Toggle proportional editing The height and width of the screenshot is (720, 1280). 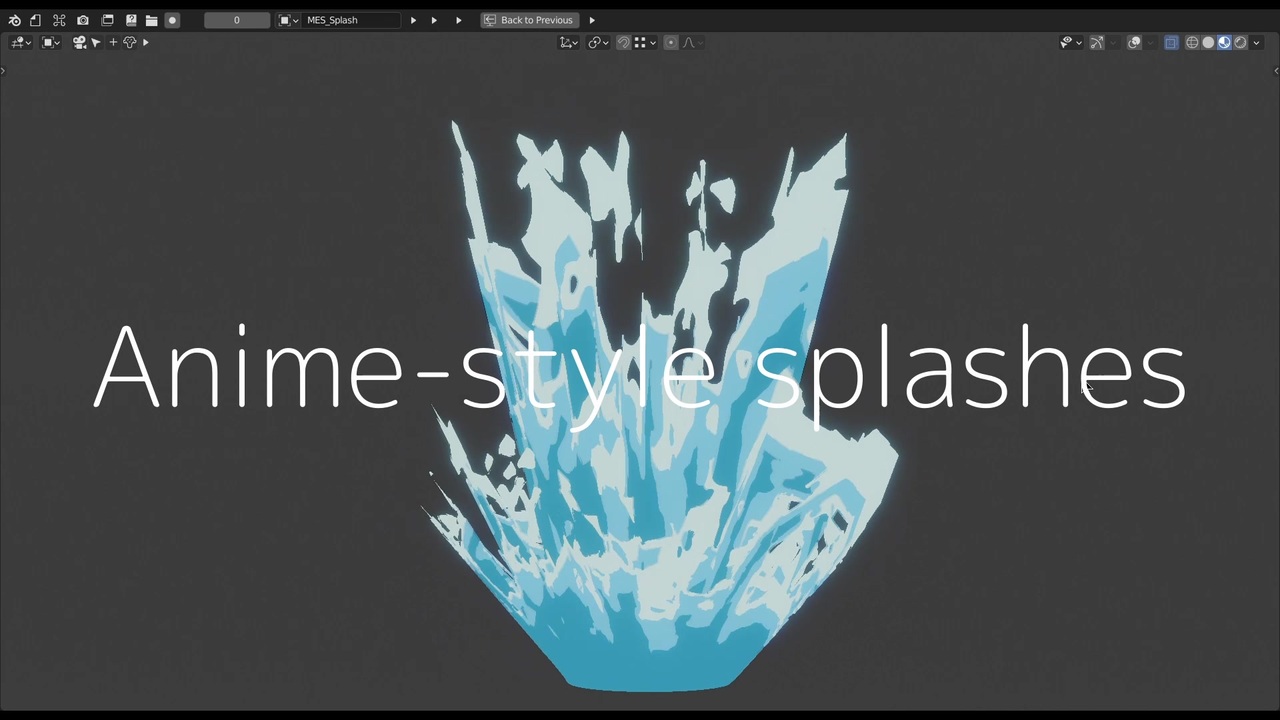671,42
